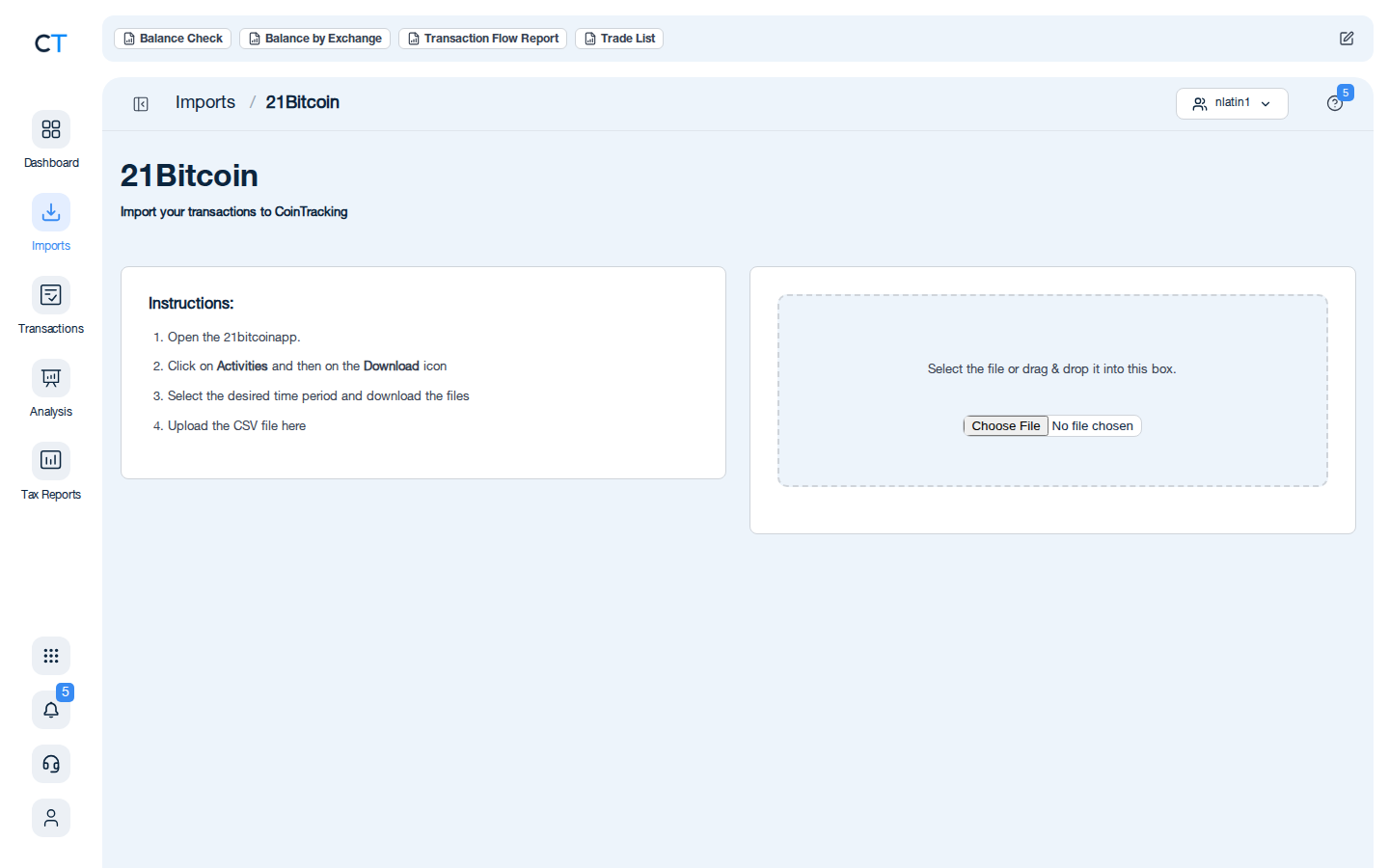Click the file drag and drop box
Image resolution: width=1389 pixels, height=868 pixels.
(1052, 391)
